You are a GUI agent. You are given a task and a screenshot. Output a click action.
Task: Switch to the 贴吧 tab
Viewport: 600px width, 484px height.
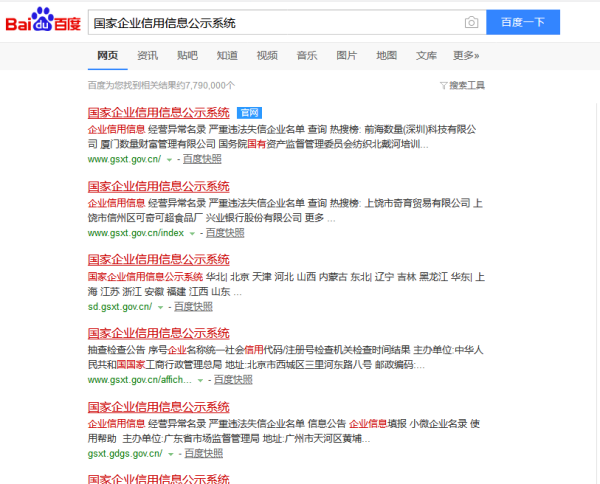[187, 55]
